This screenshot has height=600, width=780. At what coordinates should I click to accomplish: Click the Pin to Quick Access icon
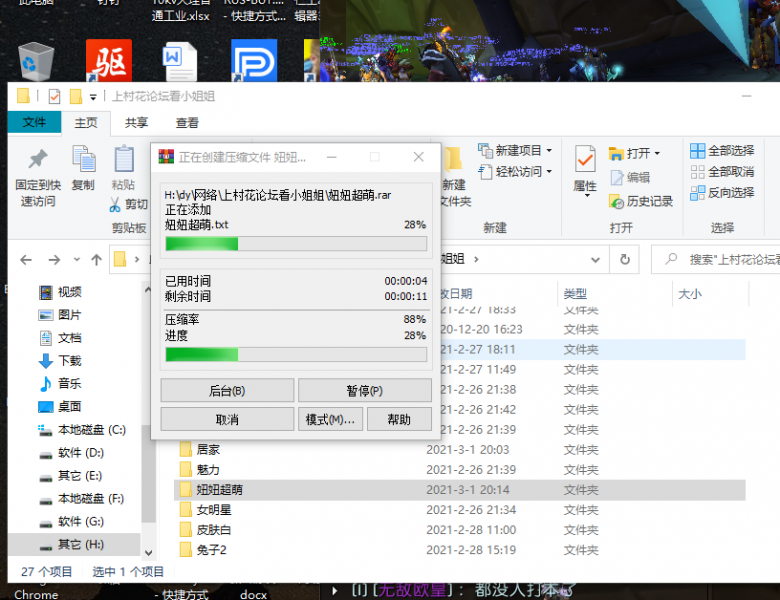[x=37, y=160]
